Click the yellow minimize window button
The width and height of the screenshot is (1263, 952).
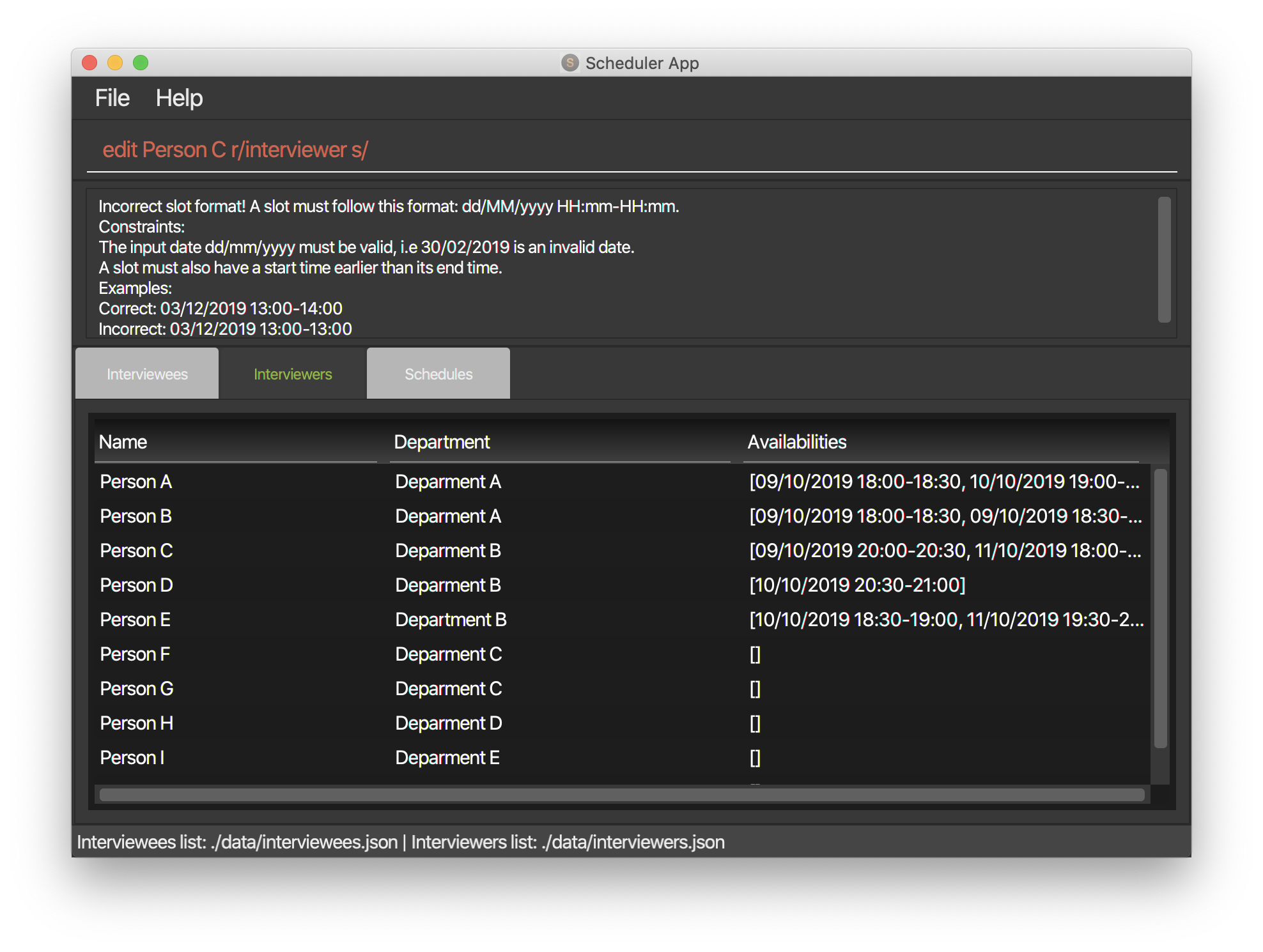coord(115,63)
